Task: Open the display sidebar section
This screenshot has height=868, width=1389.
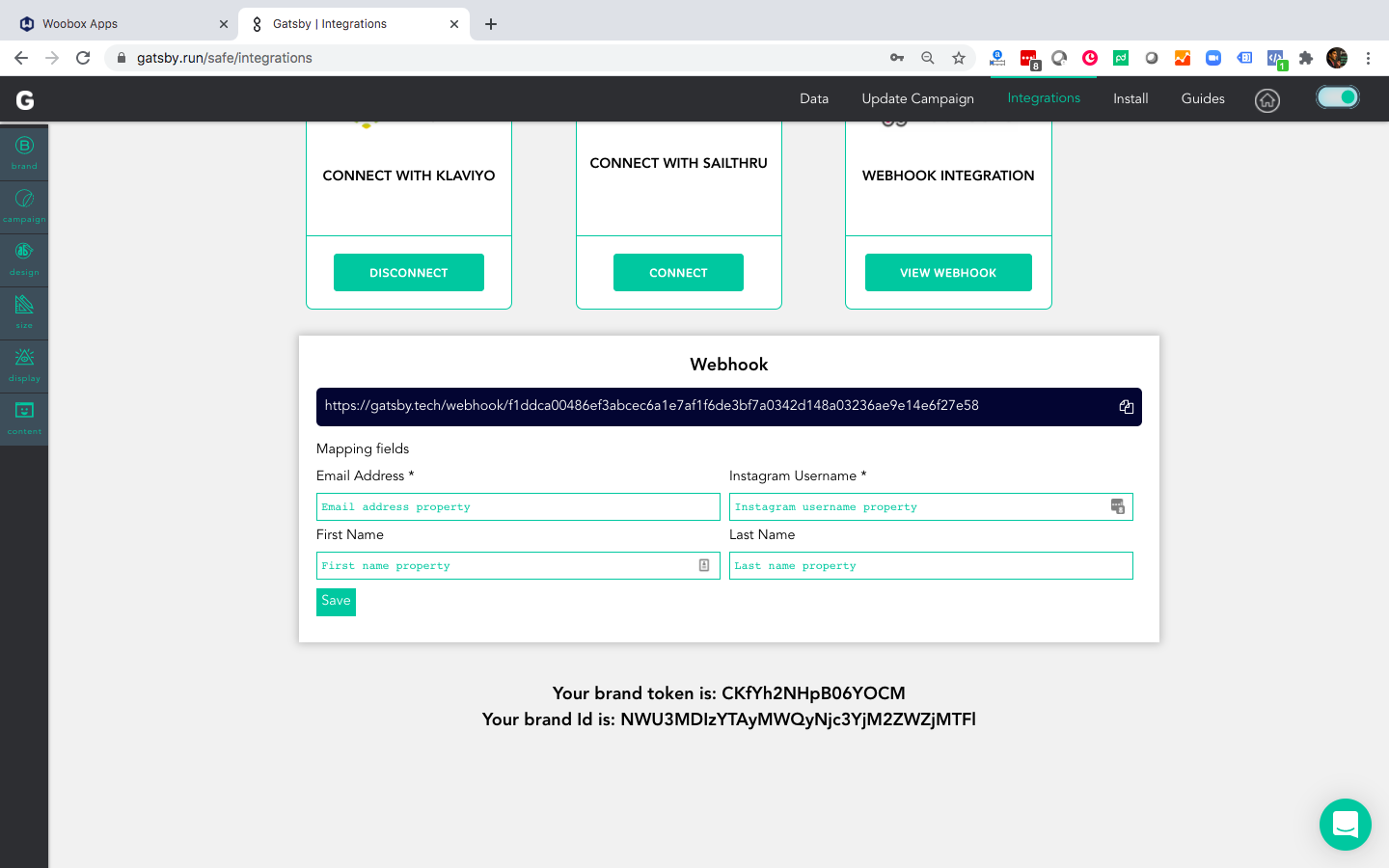Action: (x=24, y=365)
